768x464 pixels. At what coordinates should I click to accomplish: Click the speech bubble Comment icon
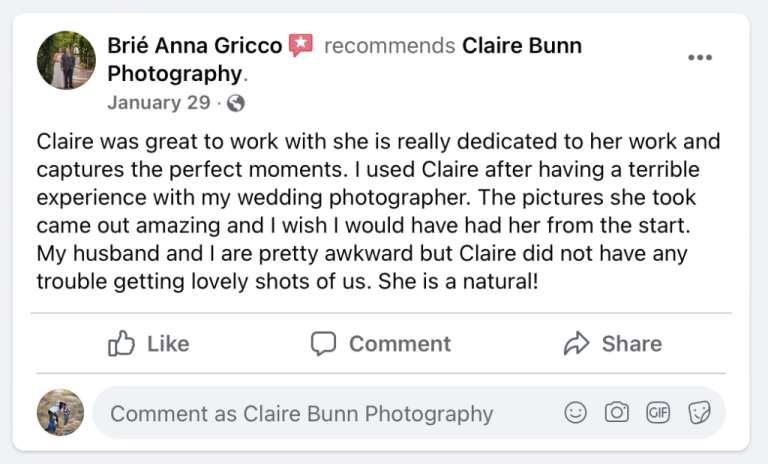(x=323, y=344)
